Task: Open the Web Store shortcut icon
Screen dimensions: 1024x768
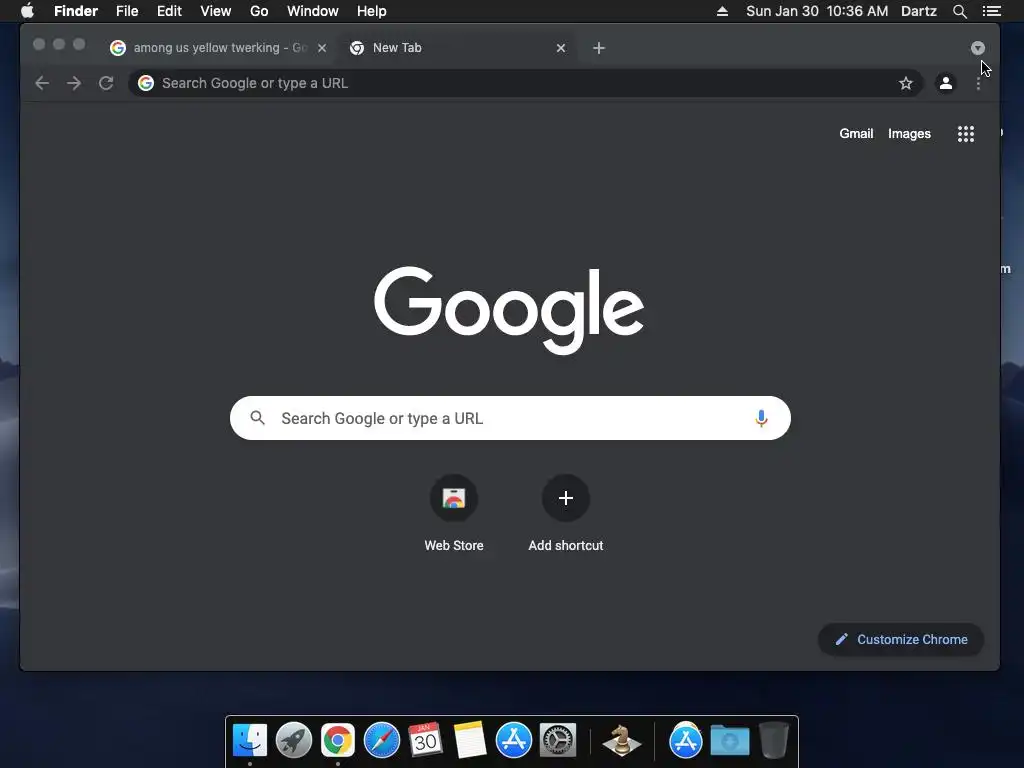Action: click(454, 498)
